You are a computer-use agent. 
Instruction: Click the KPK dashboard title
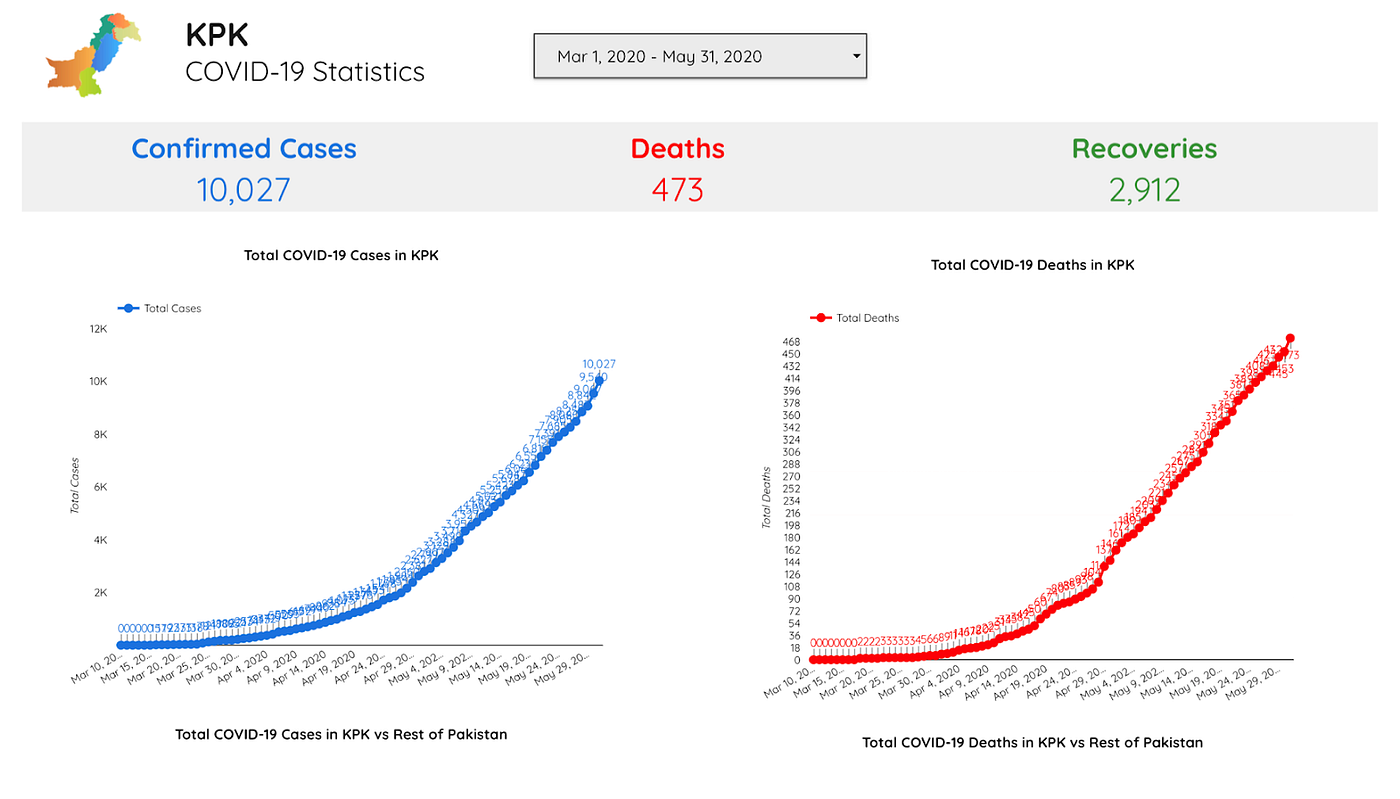217,35
